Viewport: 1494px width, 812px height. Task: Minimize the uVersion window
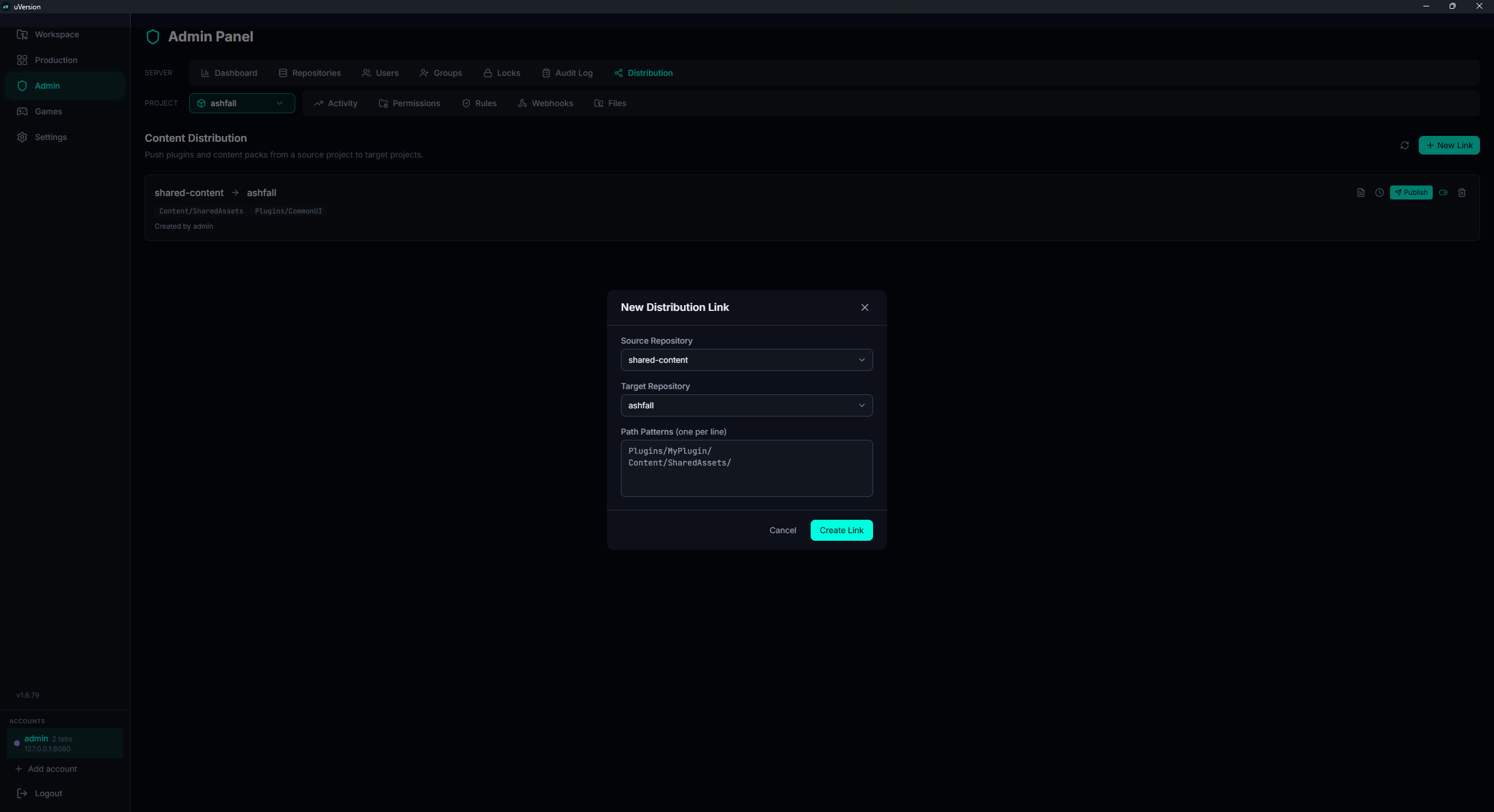(1426, 6)
